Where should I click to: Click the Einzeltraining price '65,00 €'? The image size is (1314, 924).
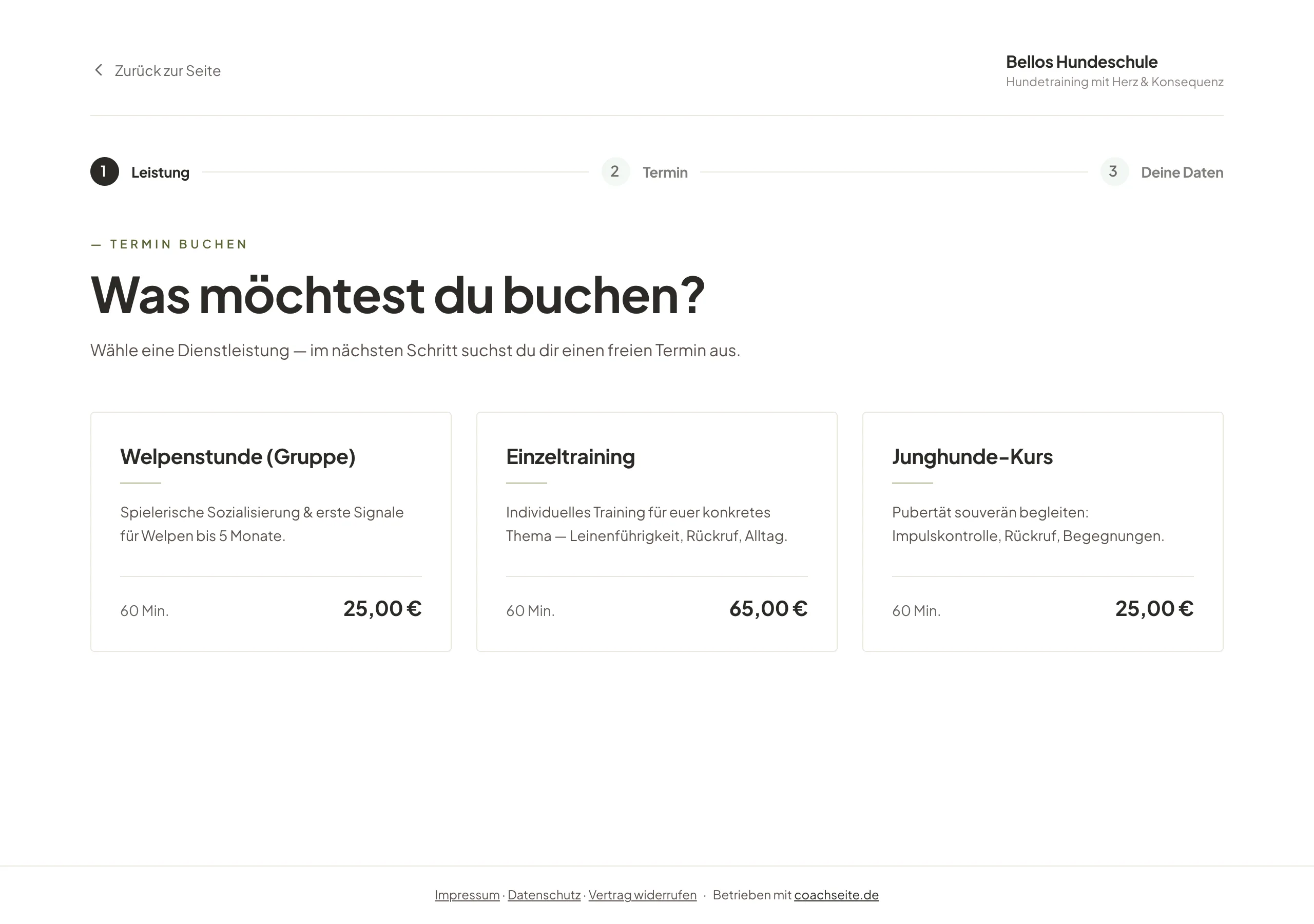point(768,609)
